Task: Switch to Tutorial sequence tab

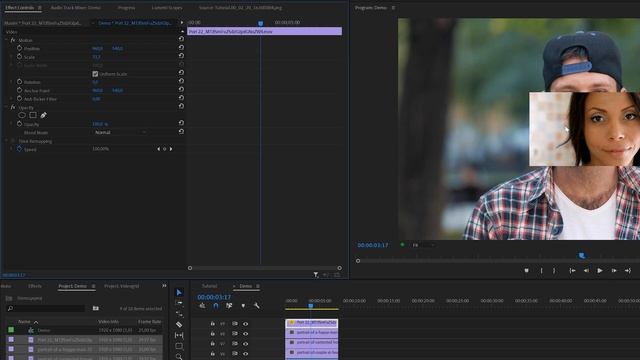Action: [209, 286]
